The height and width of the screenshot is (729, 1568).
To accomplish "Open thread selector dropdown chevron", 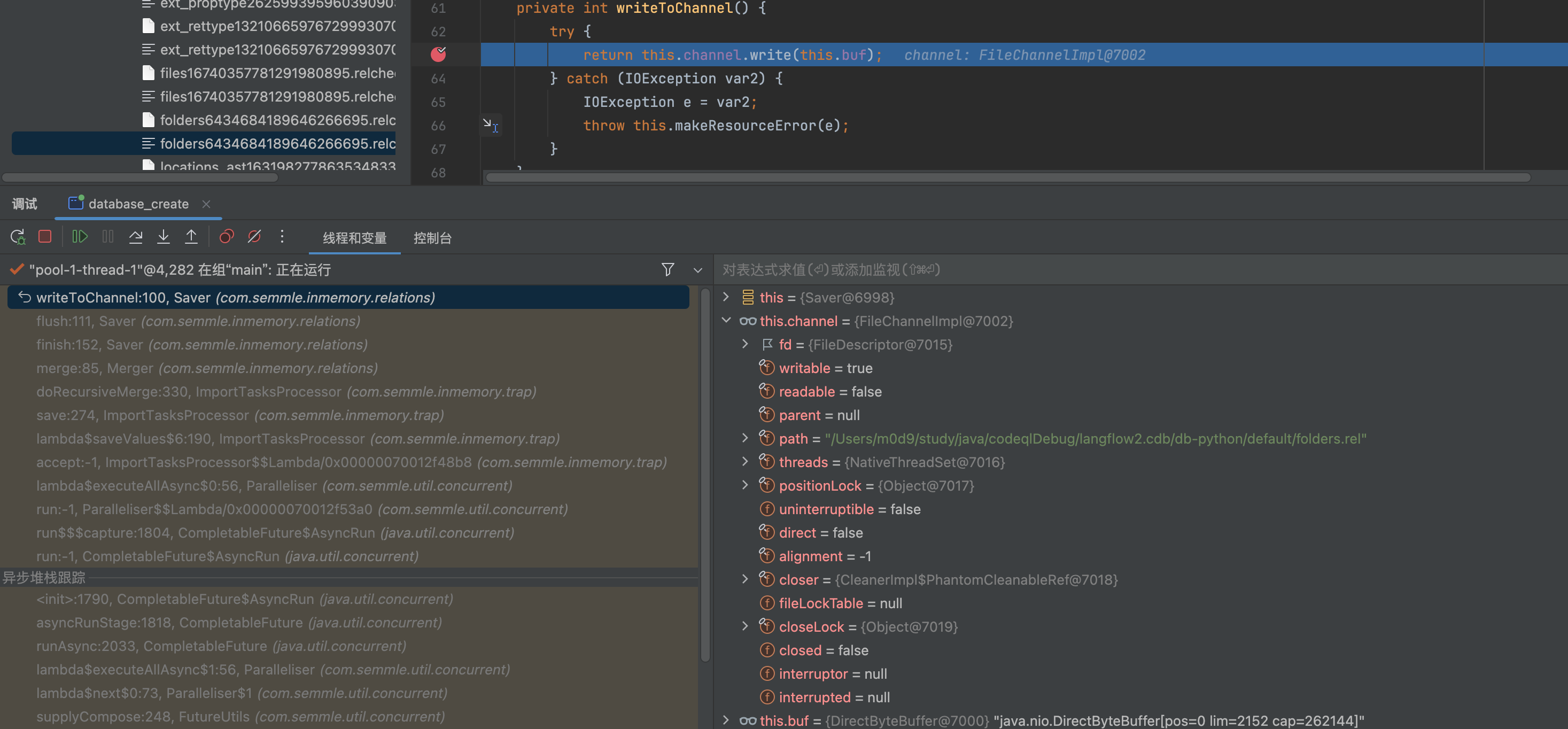I will (x=697, y=270).
